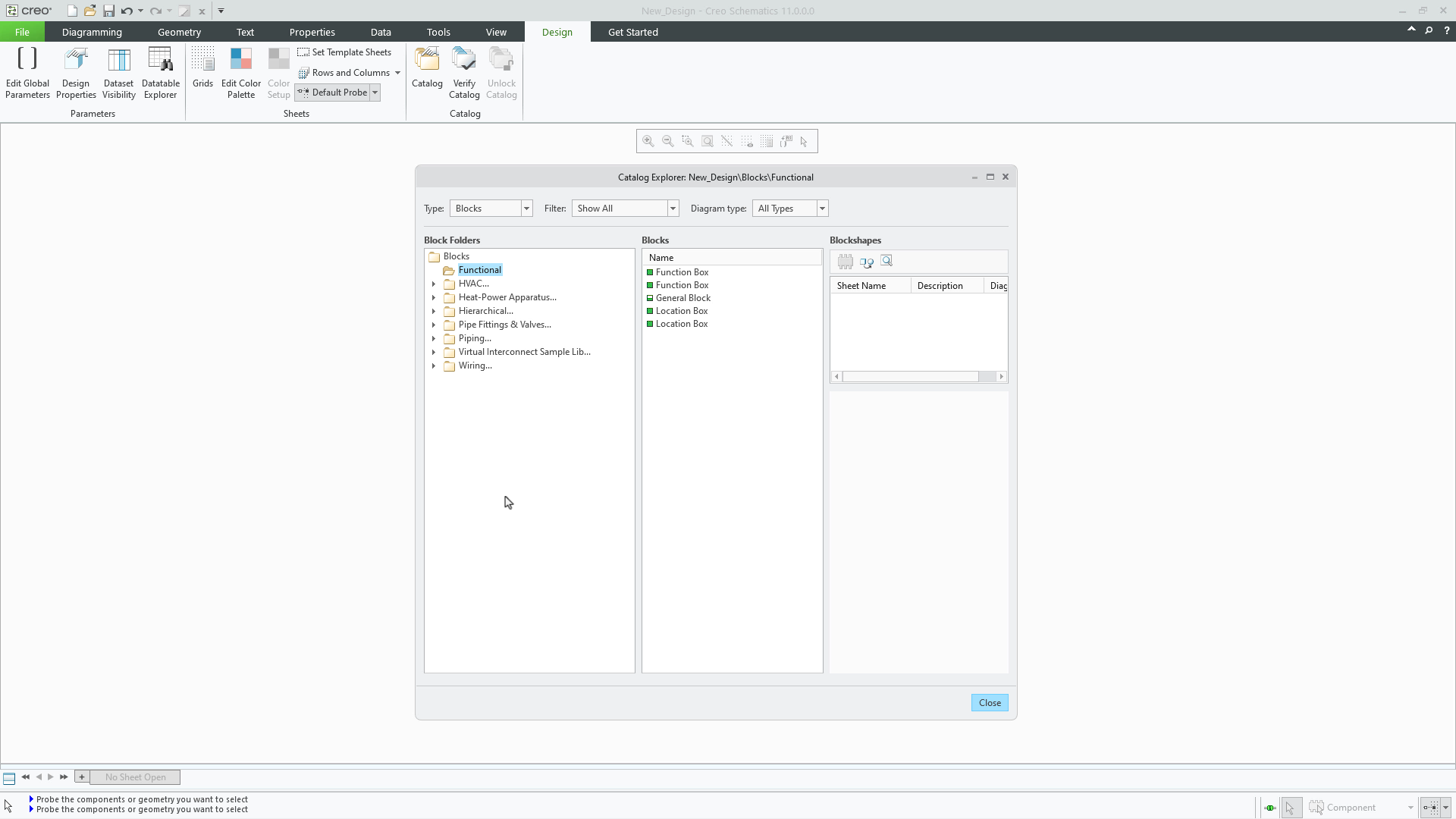Select the Unlock Catalog icon
1456x819 pixels.
(501, 72)
